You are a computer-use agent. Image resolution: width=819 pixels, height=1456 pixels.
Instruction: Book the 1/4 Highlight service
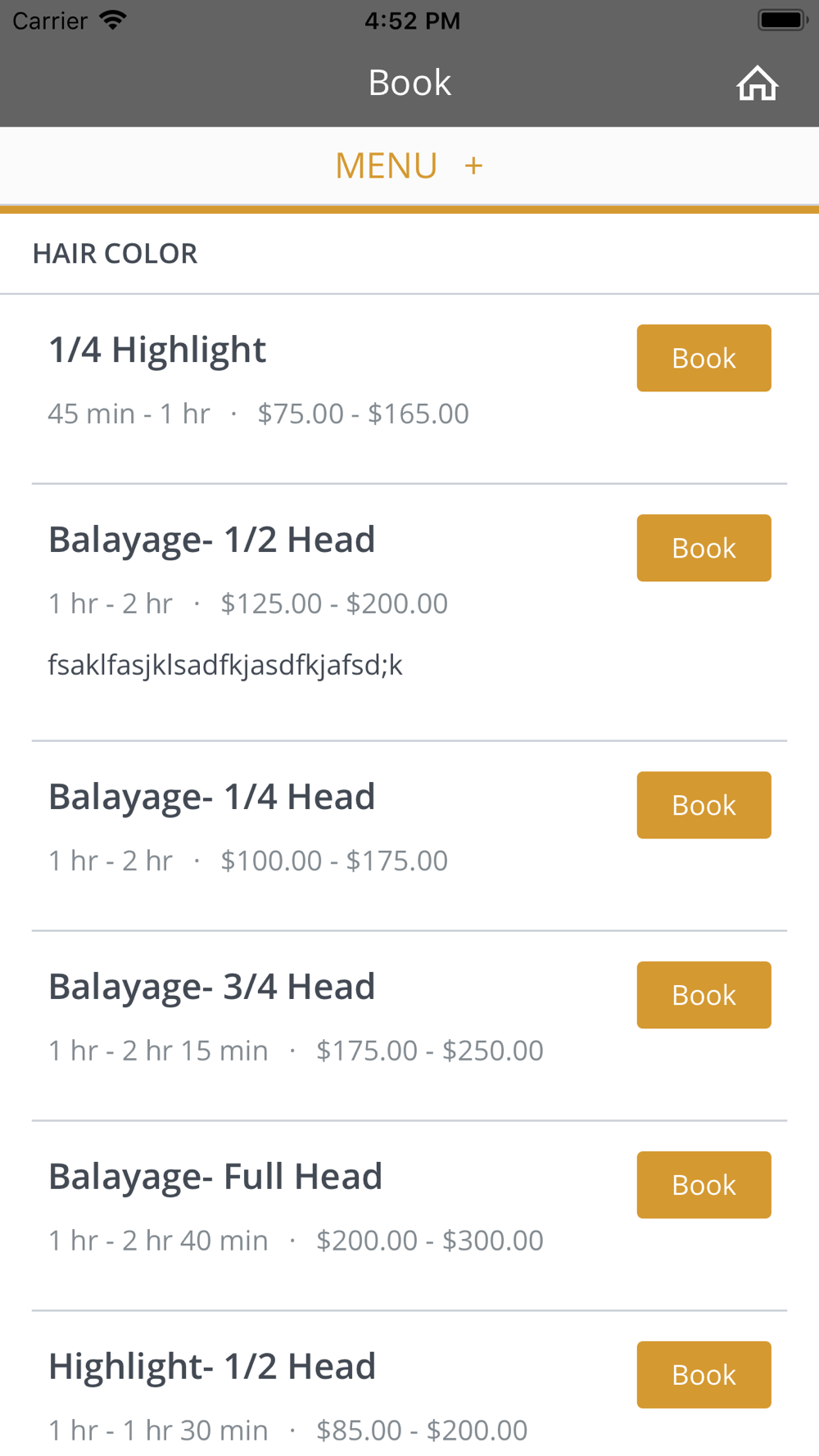(x=704, y=358)
